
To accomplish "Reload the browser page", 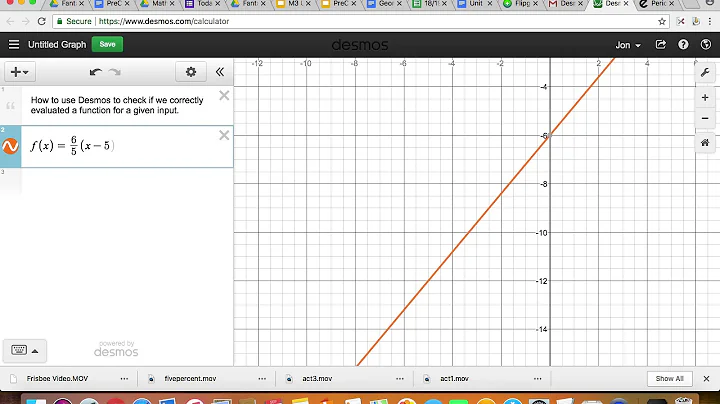I will pos(41,21).
